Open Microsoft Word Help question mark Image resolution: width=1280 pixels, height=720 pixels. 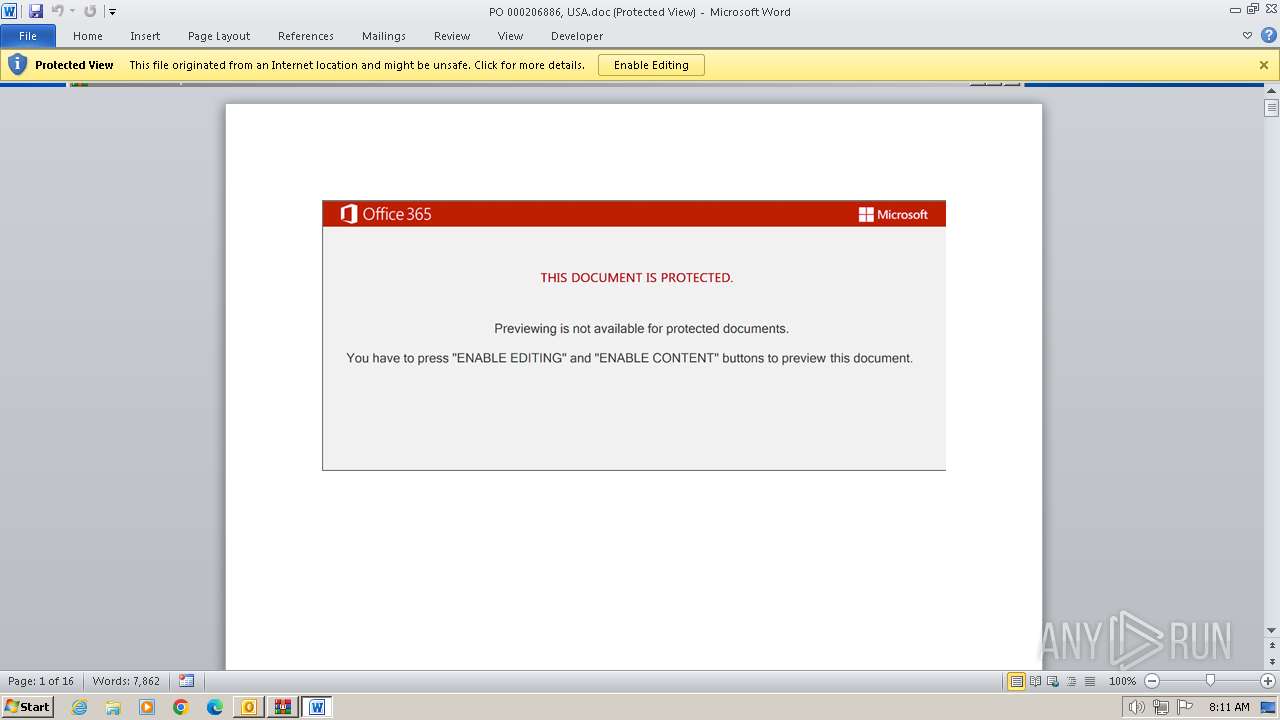1268,35
